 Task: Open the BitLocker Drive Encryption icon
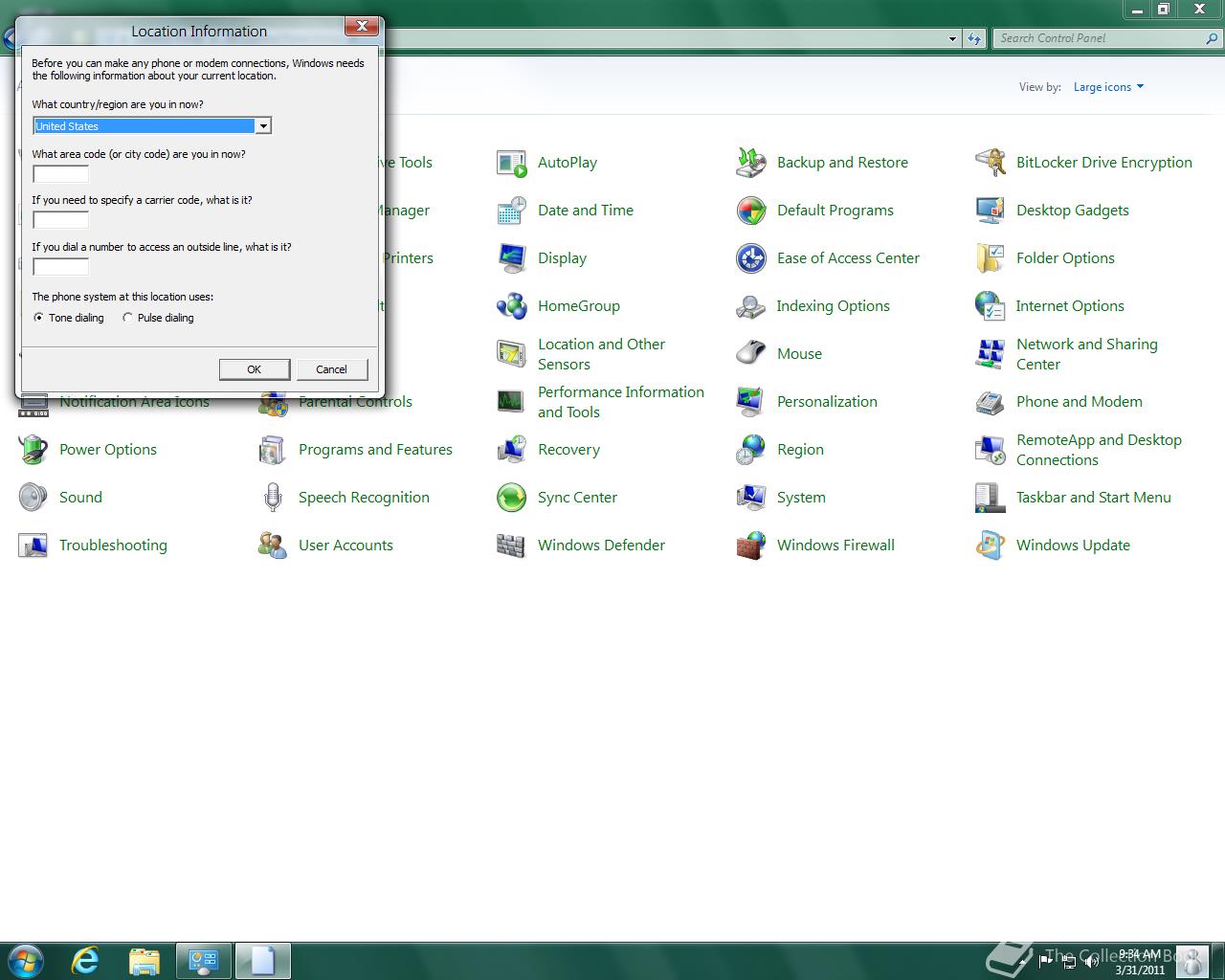(991, 163)
